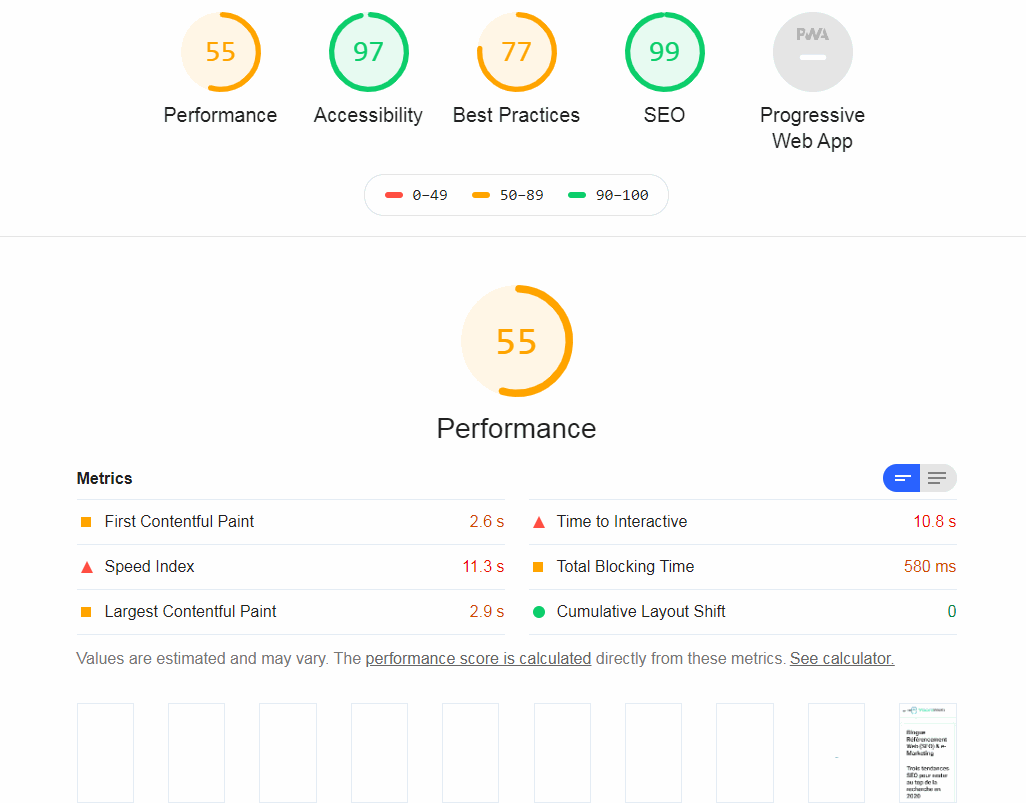Toggle the compact metrics view button
Image resolution: width=1026 pixels, height=803 pixels.
pyautogui.click(x=901, y=478)
